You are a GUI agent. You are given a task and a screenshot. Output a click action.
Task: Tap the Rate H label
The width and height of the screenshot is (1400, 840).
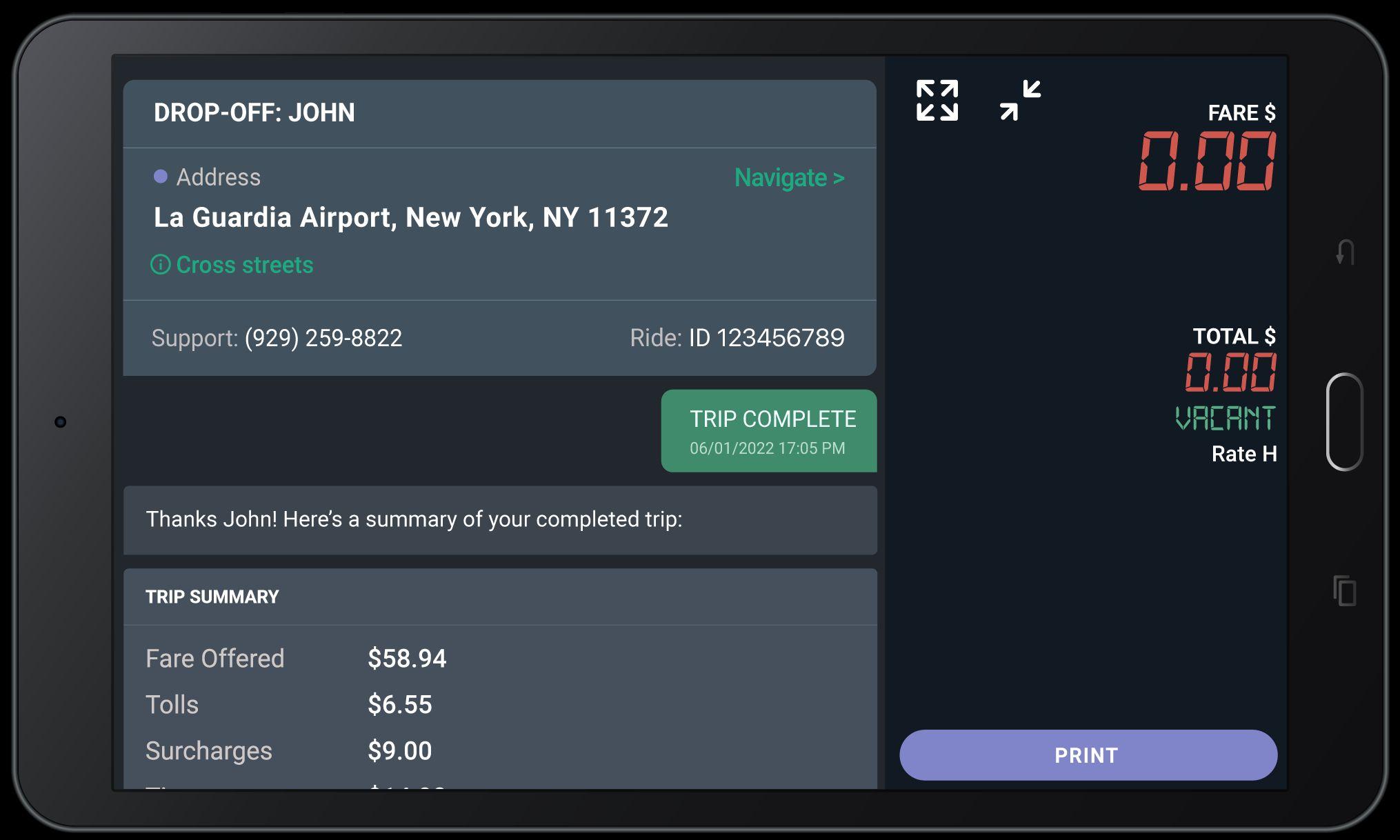[1243, 454]
